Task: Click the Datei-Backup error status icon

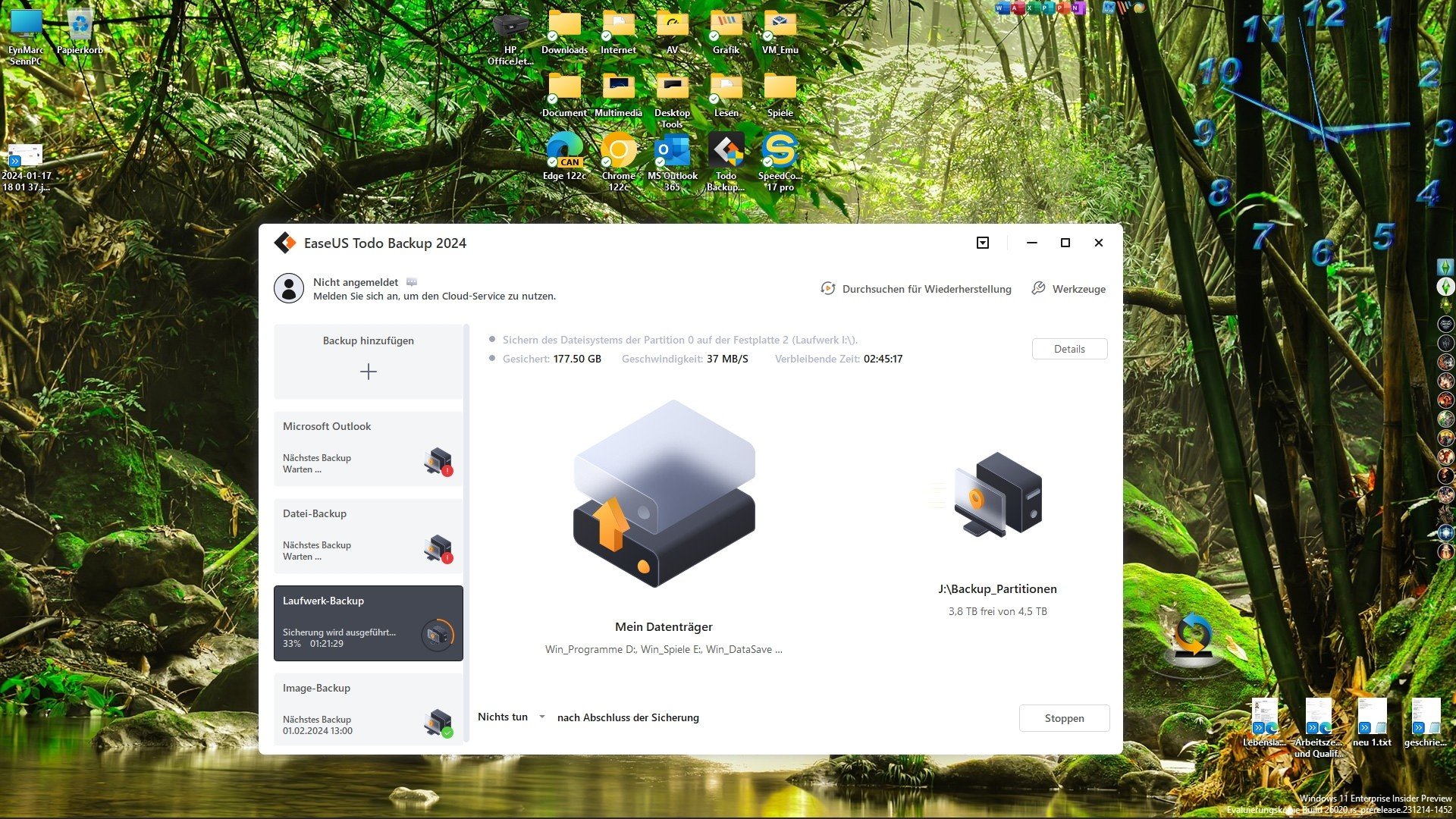Action: (x=438, y=549)
